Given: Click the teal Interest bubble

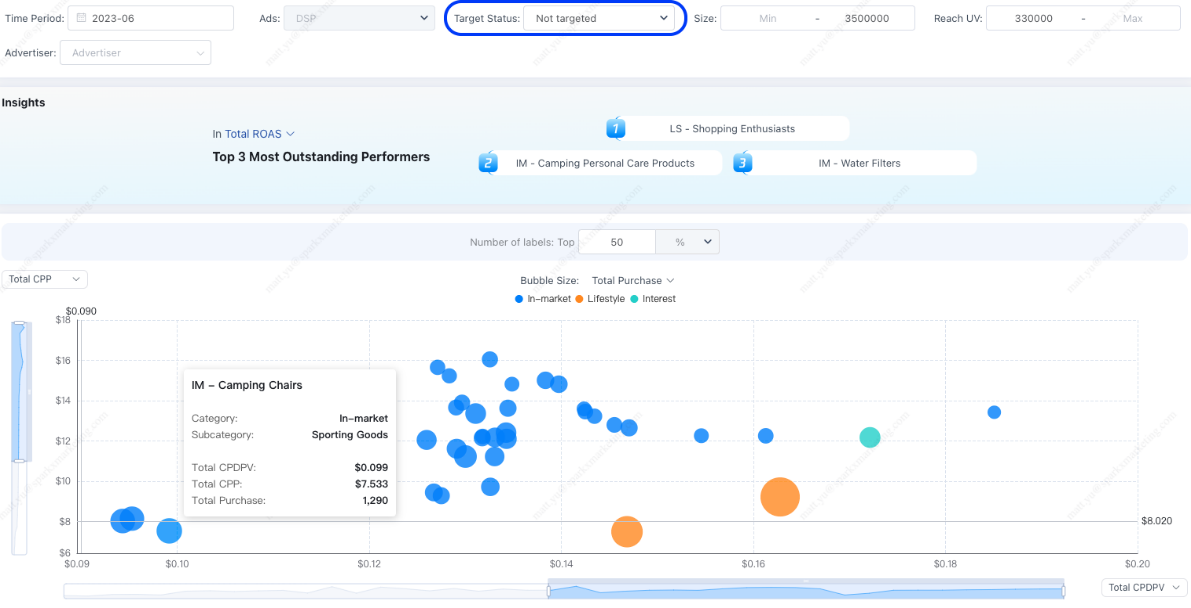Looking at the screenshot, I should tap(870, 437).
